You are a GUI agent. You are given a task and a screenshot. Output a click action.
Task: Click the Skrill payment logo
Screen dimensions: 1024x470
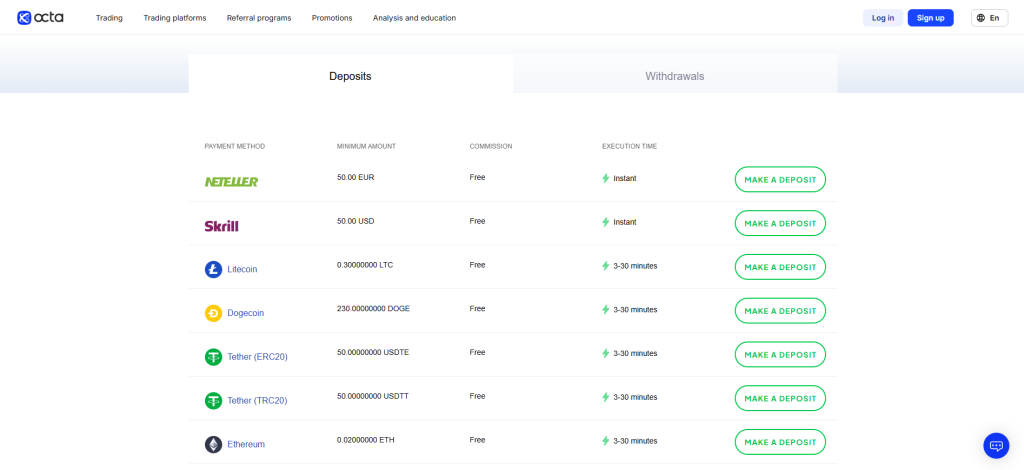click(221, 226)
